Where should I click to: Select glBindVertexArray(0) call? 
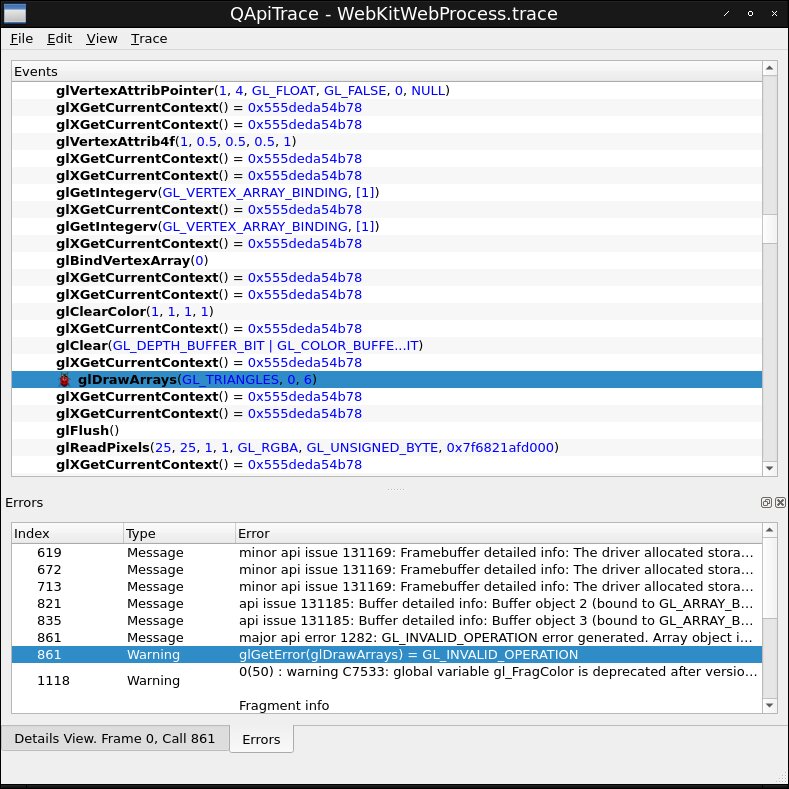(387, 261)
